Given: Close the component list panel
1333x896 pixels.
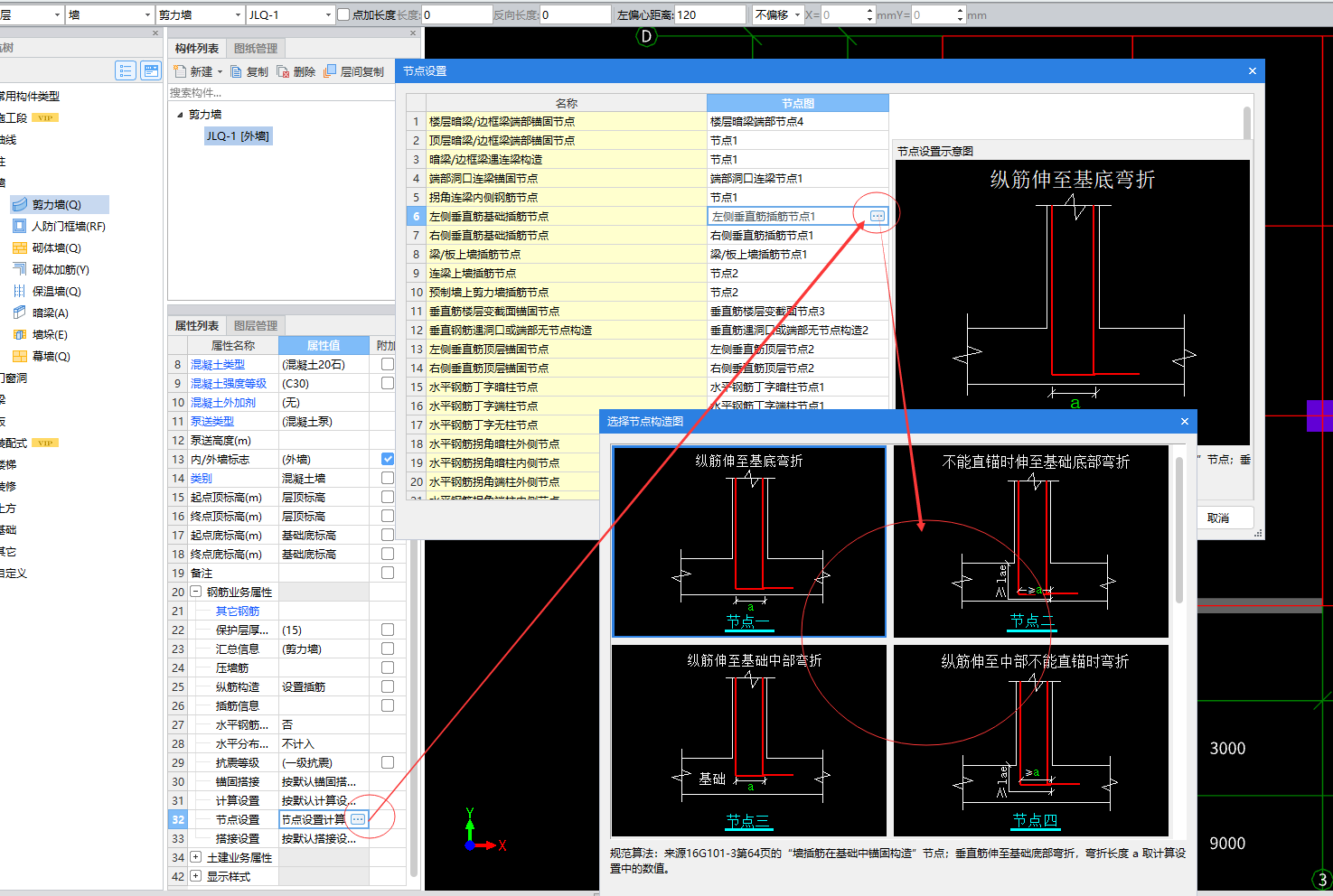Looking at the screenshot, I should (x=413, y=33).
